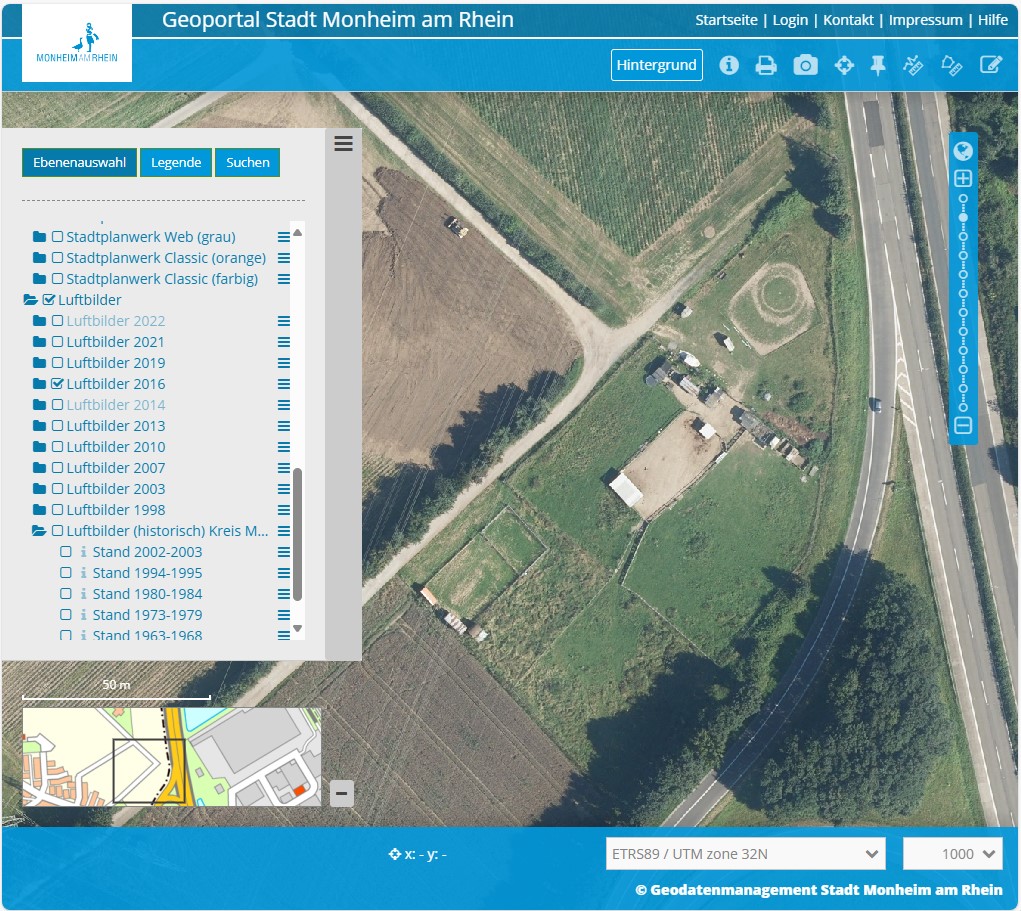The width and height of the screenshot is (1021, 911).
Task: Select the distance measuring ruler tool
Action: click(x=913, y=65)
